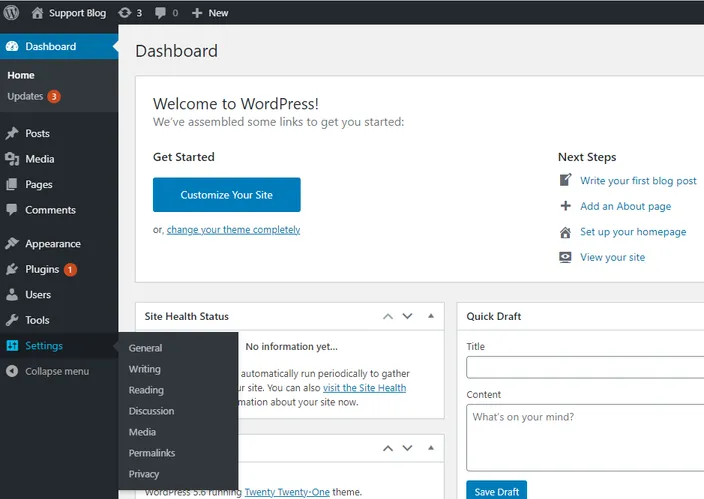Go to the Home submenu item
Screen dimensions: 704x499
(21, 75)
